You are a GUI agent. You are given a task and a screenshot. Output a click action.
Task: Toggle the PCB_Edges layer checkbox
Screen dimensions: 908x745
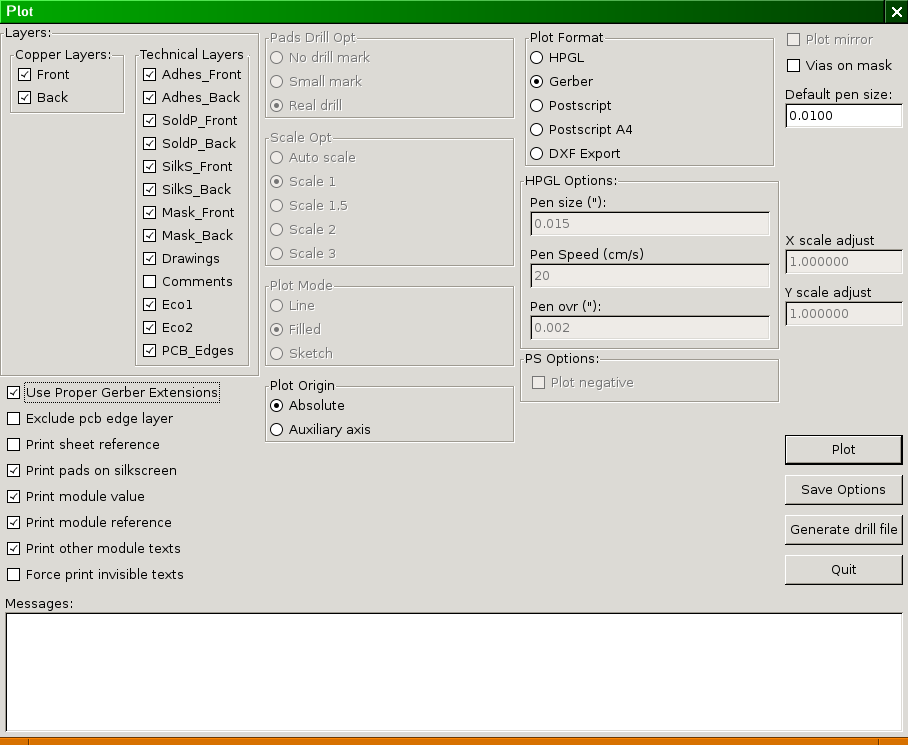point(150,351)
